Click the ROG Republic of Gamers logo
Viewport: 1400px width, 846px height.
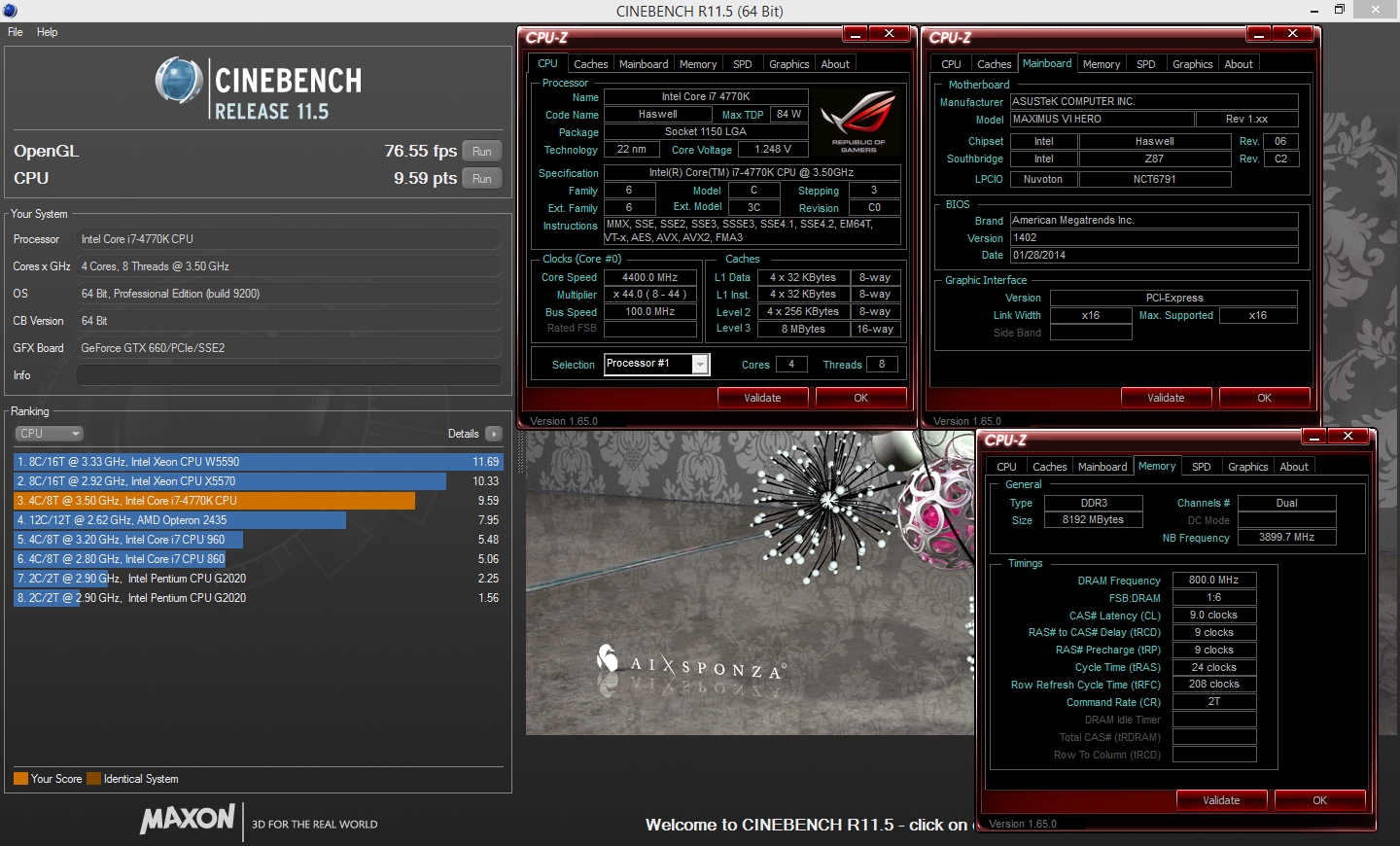pyautogui.click(x=858, y=122)
